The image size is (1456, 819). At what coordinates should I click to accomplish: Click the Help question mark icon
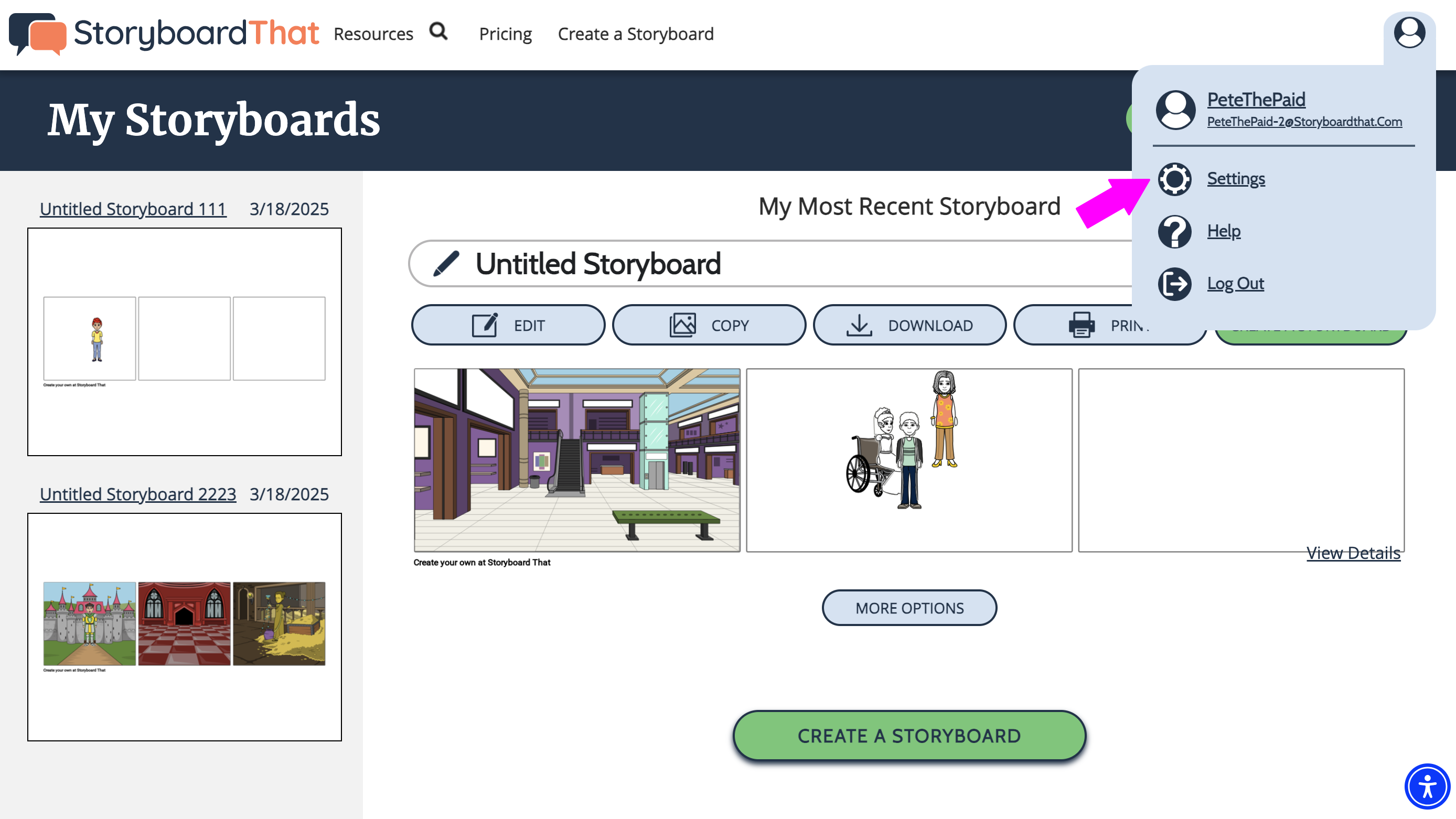point(1174,232)
